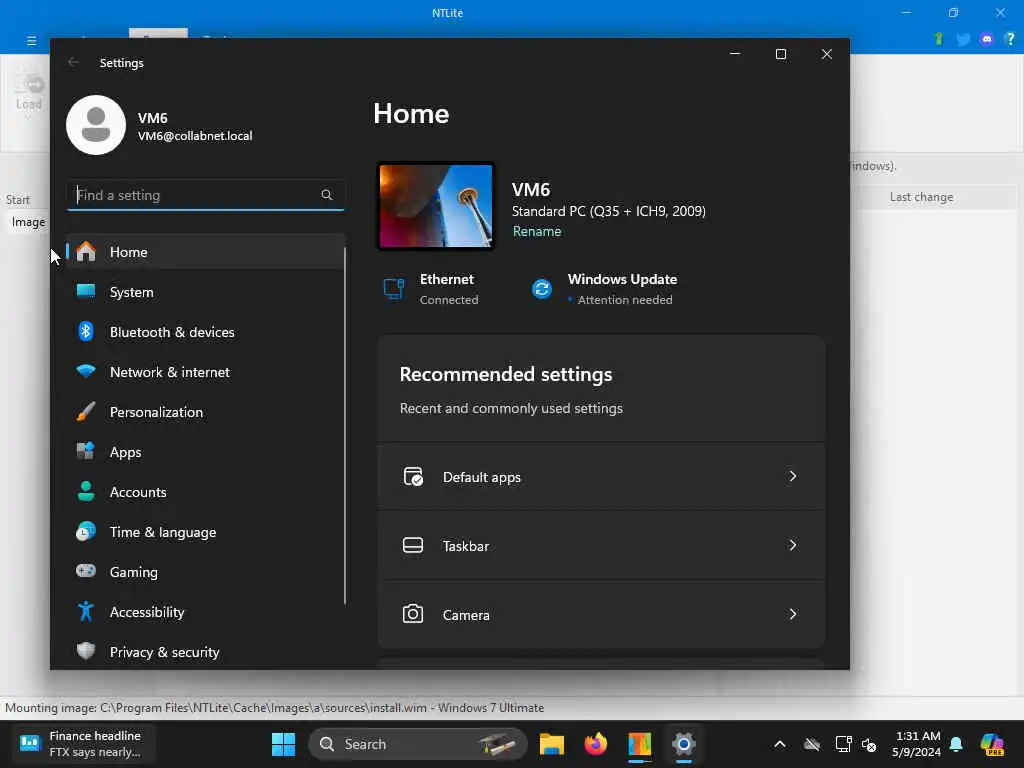Open Home in Settings sidebar
This screenshot has height=768, width=1024.
click(205, 251)
